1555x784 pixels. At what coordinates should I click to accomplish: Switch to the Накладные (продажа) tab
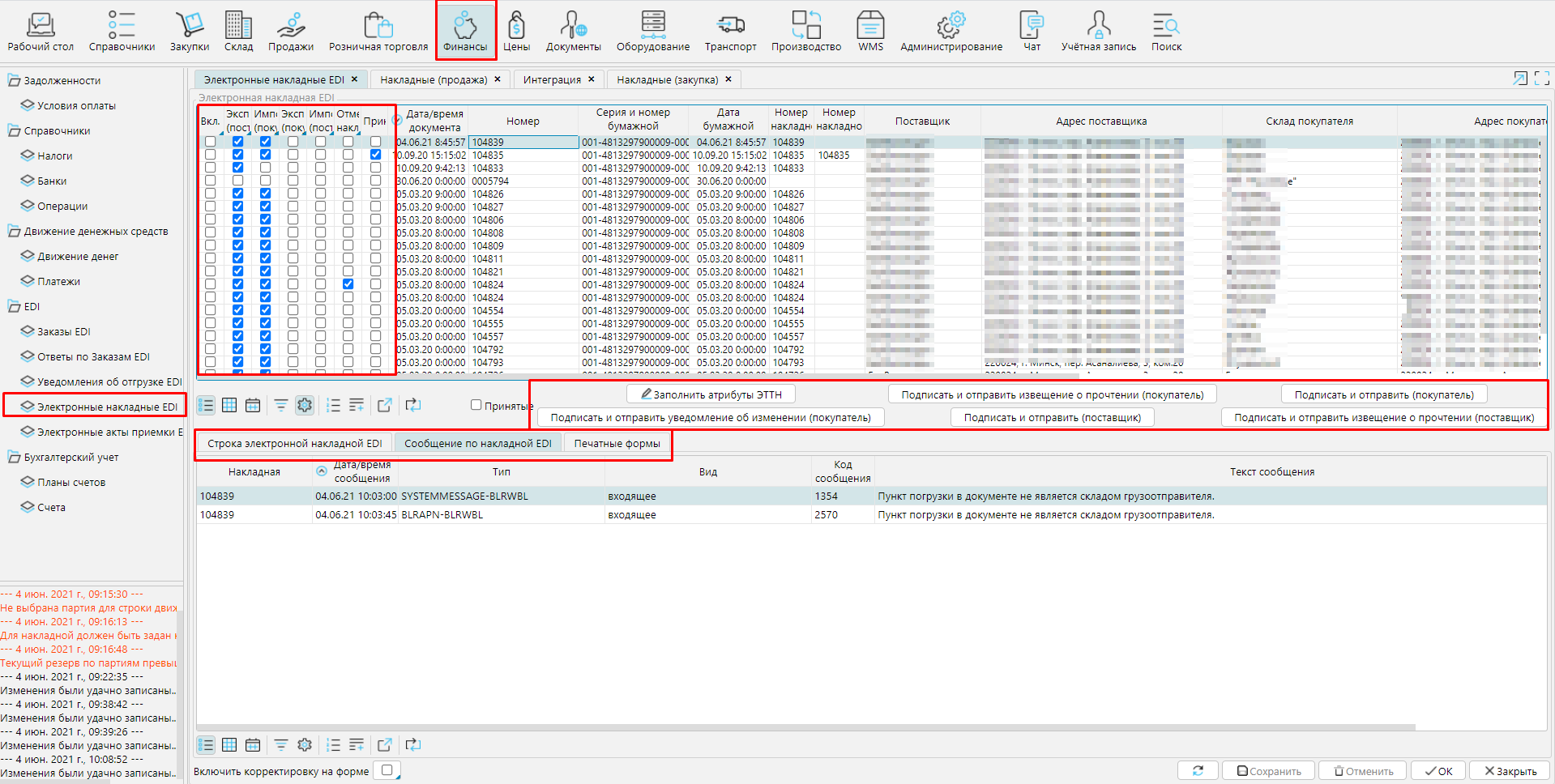pos(434,79)
